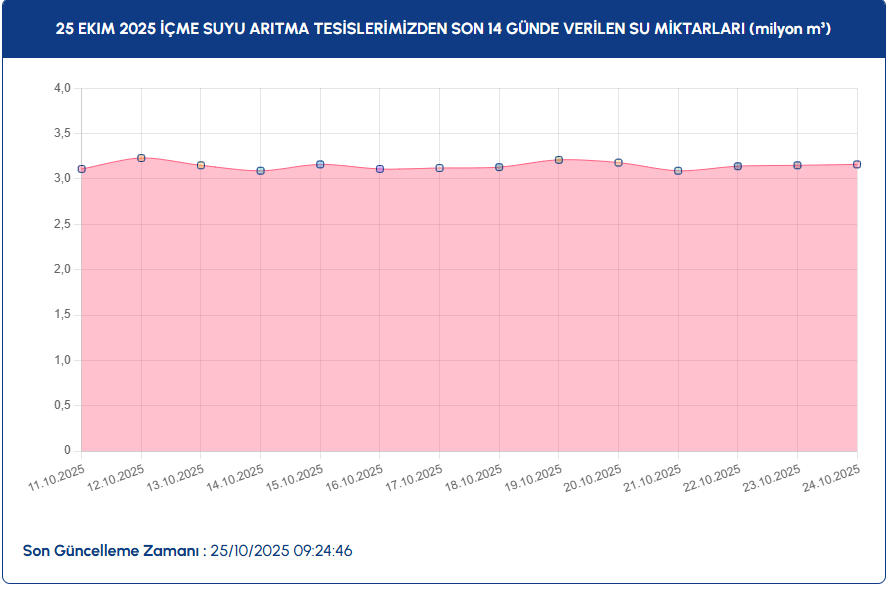Screen dimensions: 888x589
Task: Click the 2,0 y-axis value label
Action: 62,269
